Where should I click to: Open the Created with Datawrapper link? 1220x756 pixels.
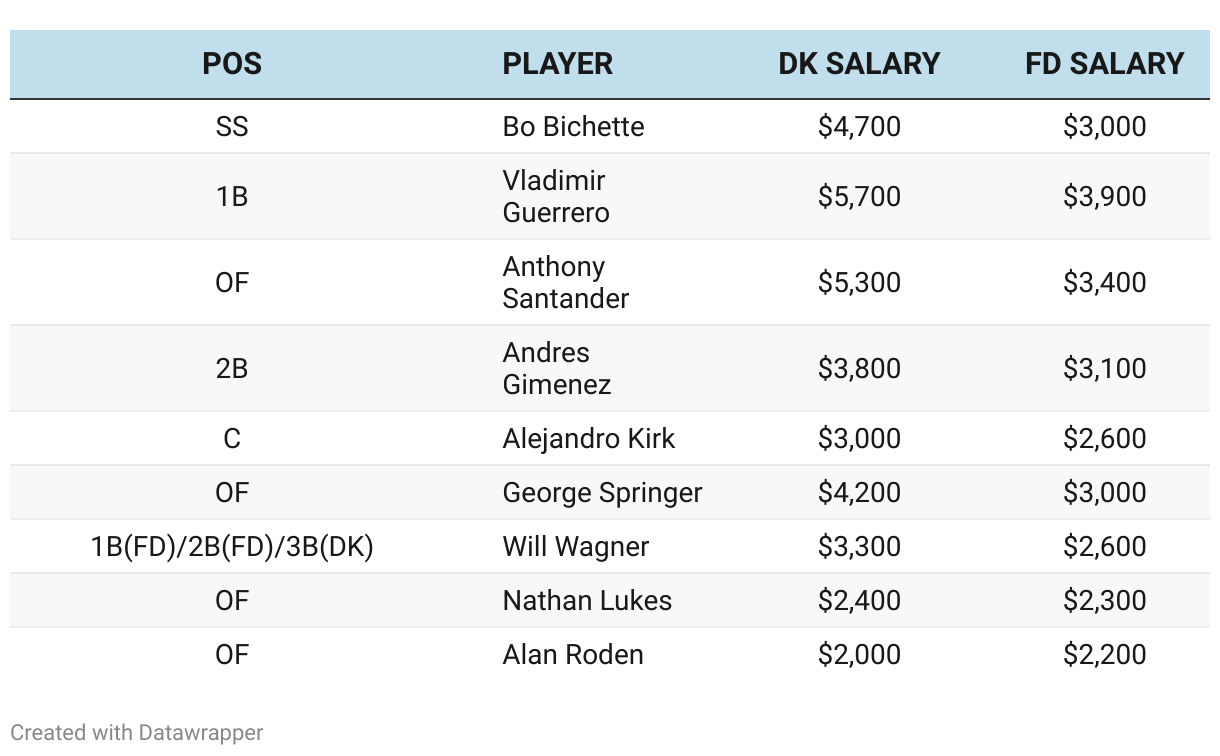(x=137, y=732)
